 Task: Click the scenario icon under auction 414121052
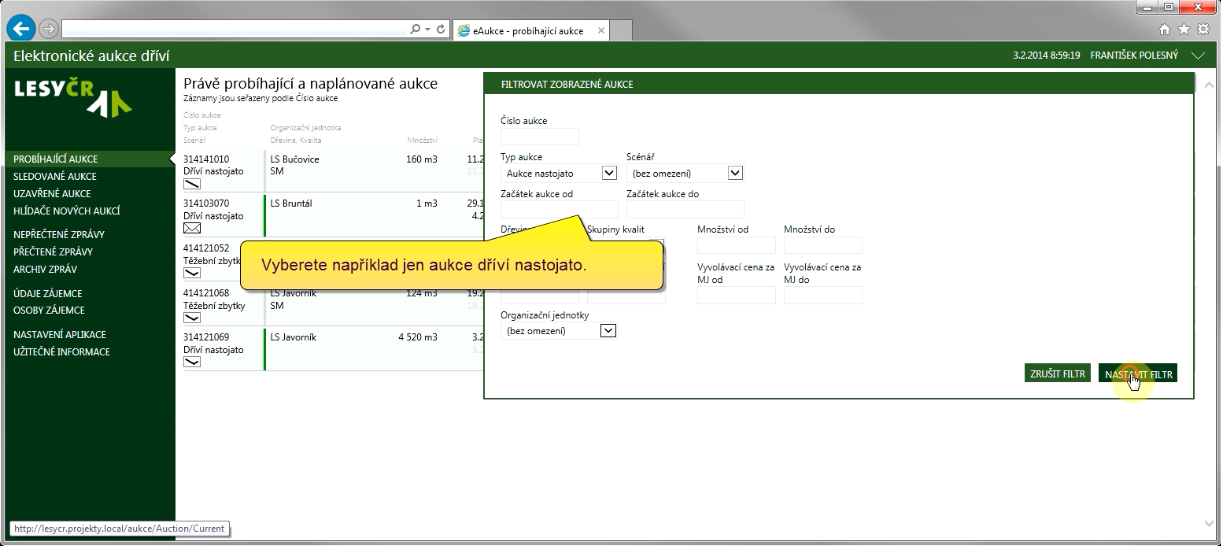coord(192,273)
